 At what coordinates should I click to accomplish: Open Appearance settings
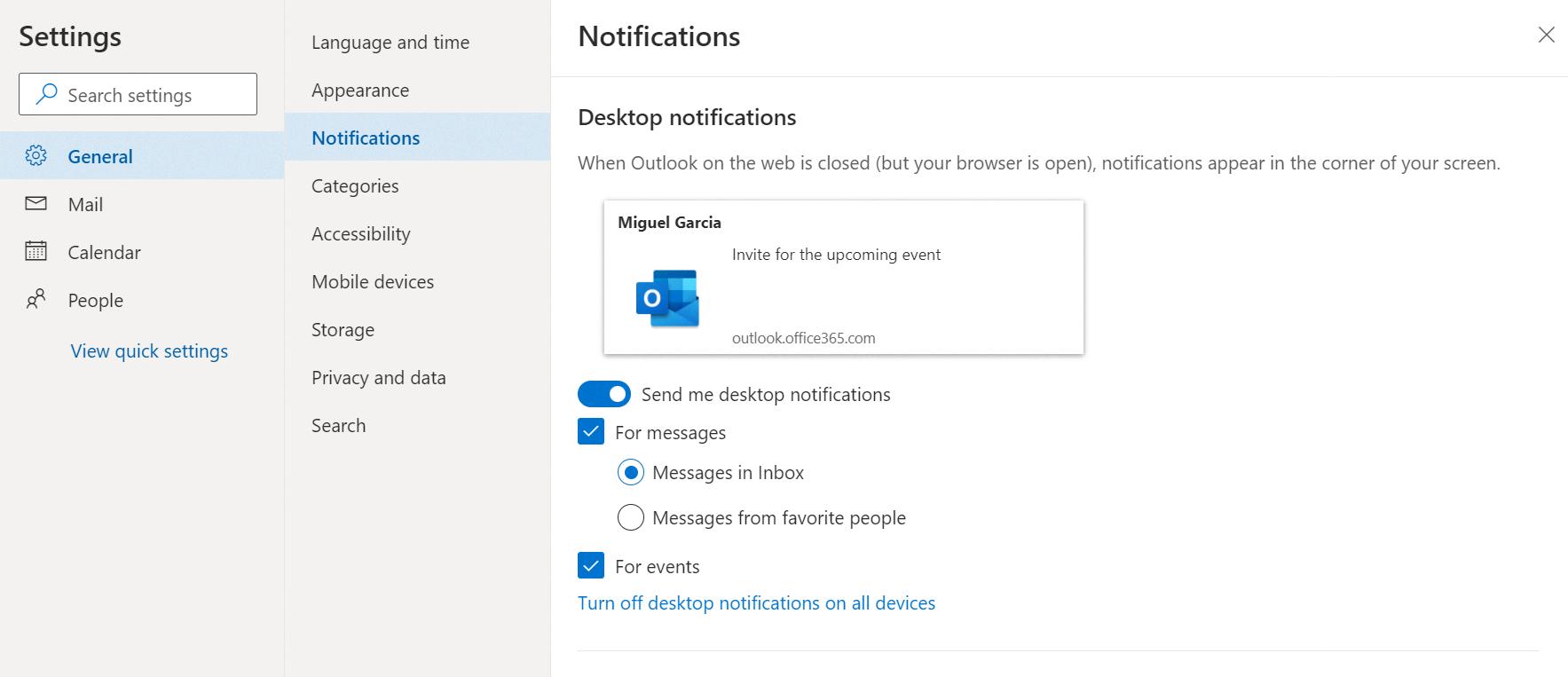click(x=417, y=90)
